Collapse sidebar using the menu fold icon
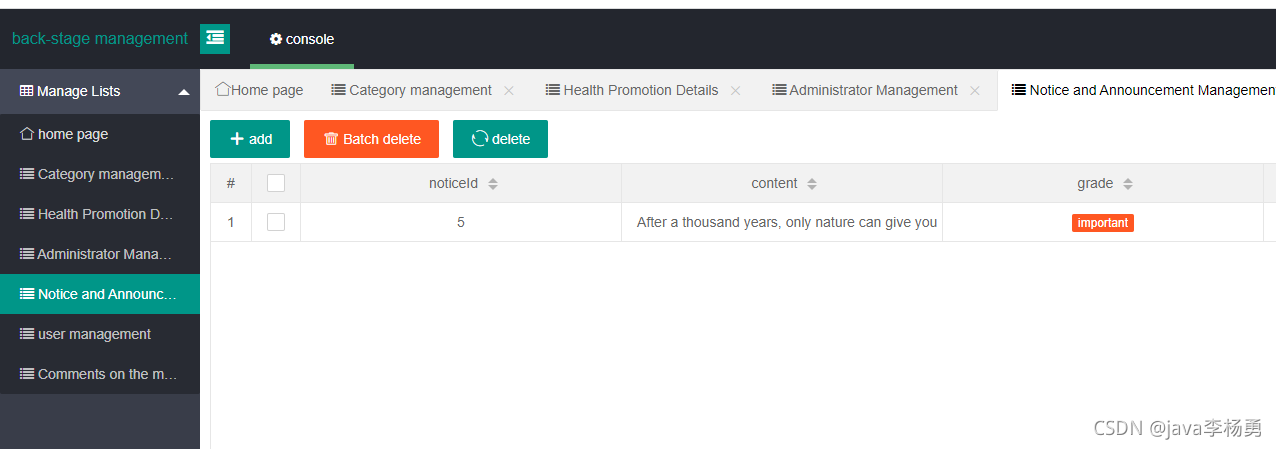This screenshot has width=1276, height=449. pos(215,39)
